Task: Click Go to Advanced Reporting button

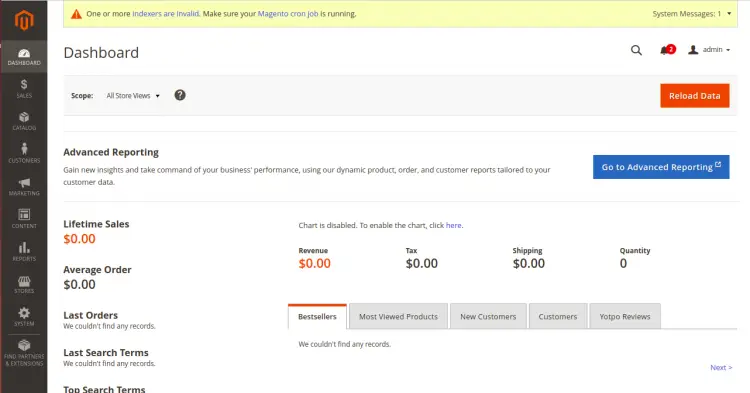Action: click(x=661, y=167)
